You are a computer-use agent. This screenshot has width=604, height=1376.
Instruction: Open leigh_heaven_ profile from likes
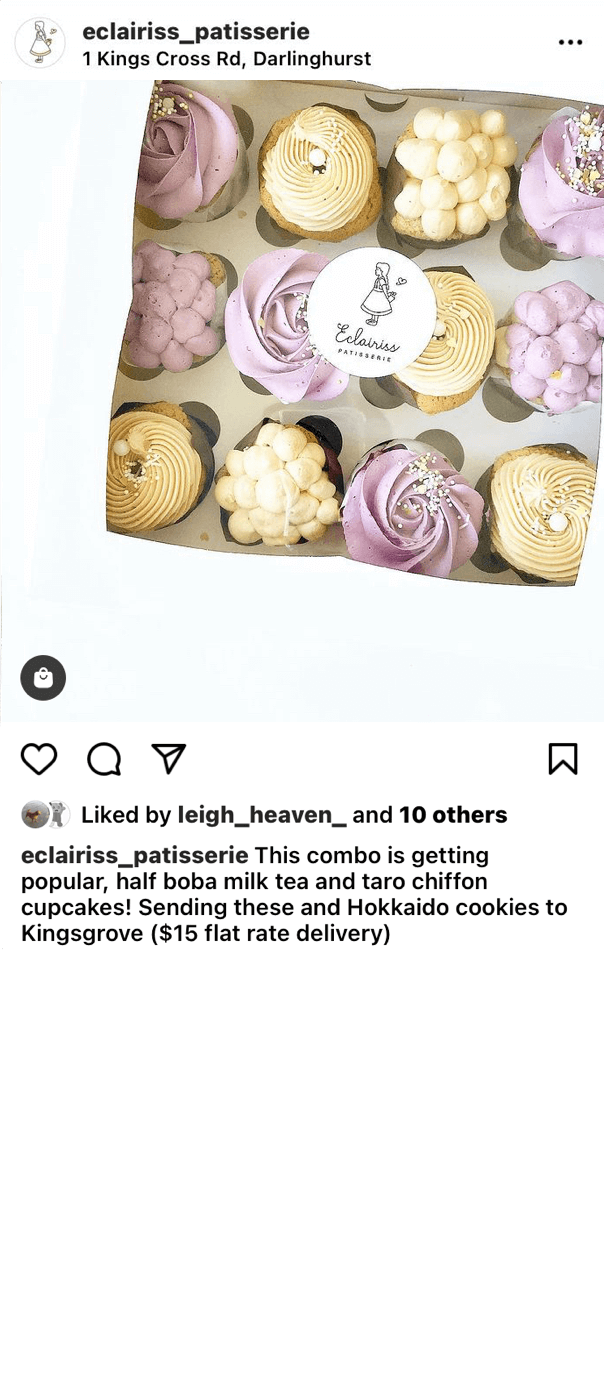[x=262, y=815]
